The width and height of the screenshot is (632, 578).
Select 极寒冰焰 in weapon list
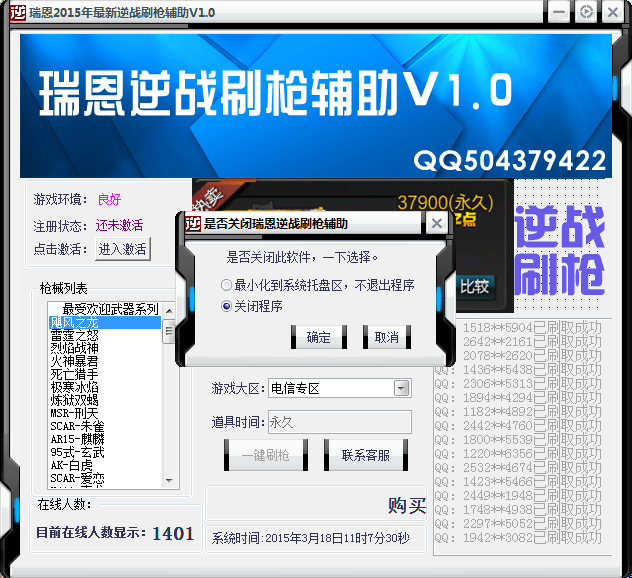[105, 387]
